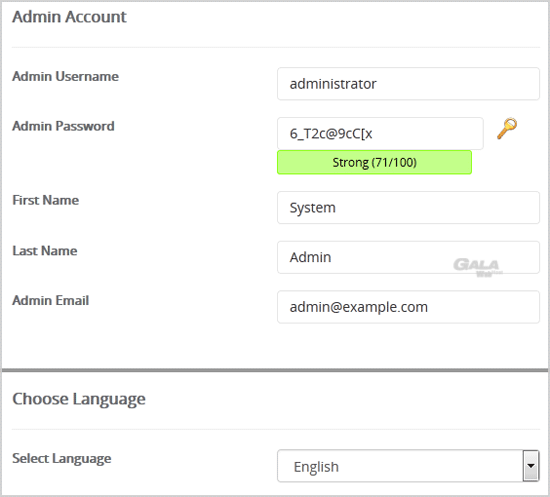
Task: Click the Admin Username label
Action: pos(66,76)
